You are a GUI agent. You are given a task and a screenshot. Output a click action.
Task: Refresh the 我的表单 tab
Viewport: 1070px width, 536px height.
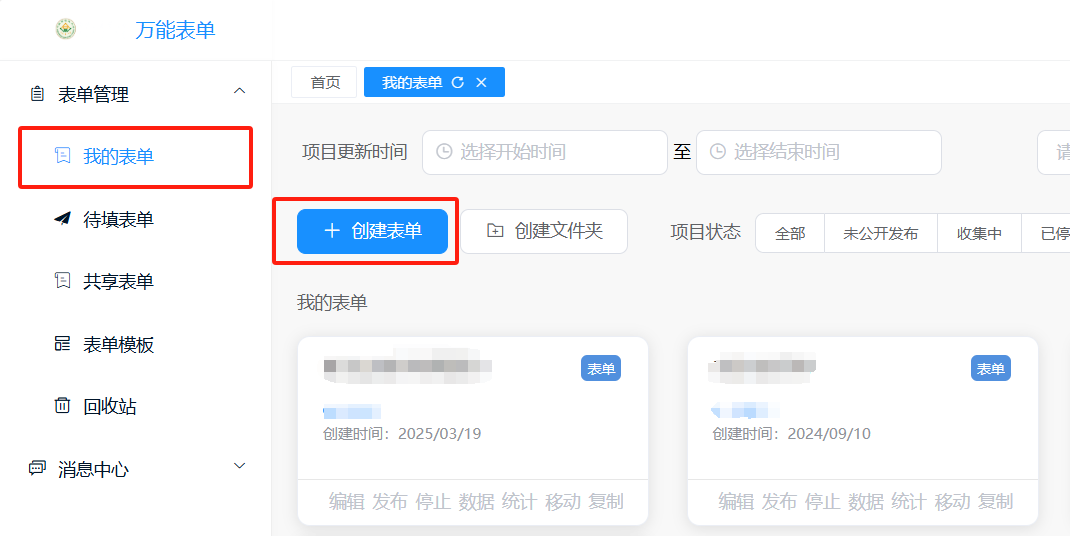(x=458, y=83)
